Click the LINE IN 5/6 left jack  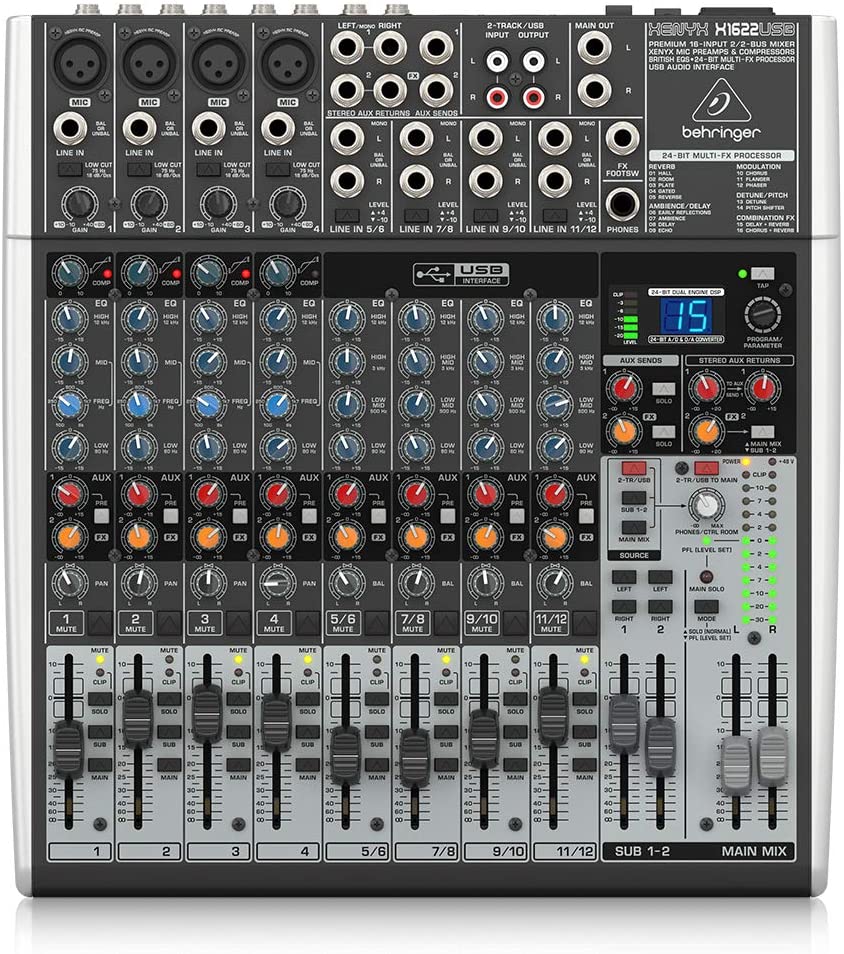tap(347, 138)
